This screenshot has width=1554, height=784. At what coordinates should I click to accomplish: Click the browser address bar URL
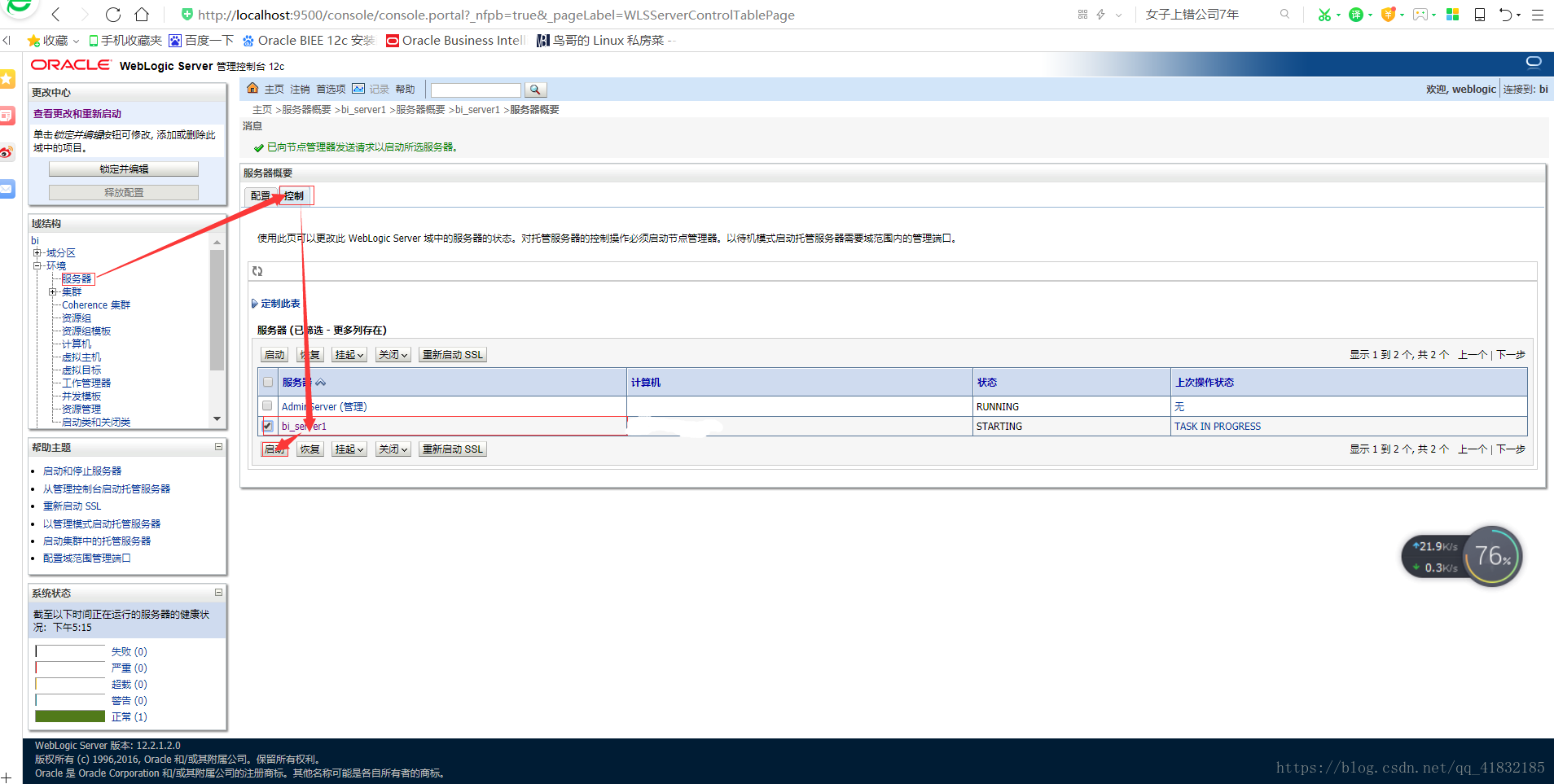tap(496, 15)
